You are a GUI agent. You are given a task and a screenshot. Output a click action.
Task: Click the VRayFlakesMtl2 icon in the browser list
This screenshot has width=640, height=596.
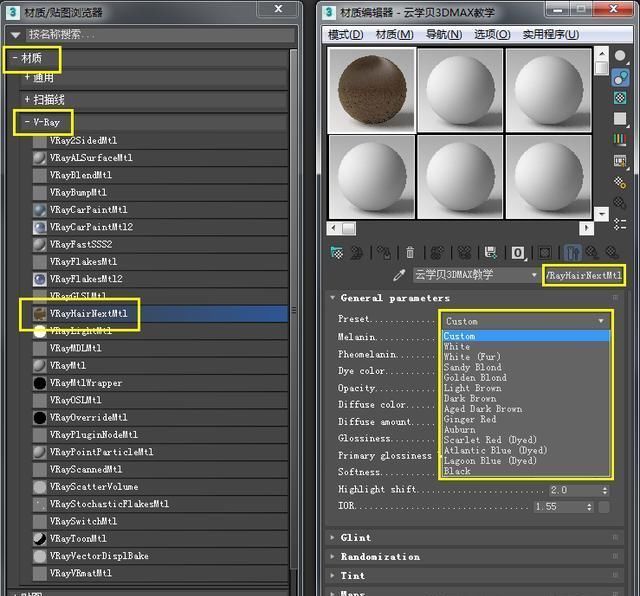click(40, 279)
